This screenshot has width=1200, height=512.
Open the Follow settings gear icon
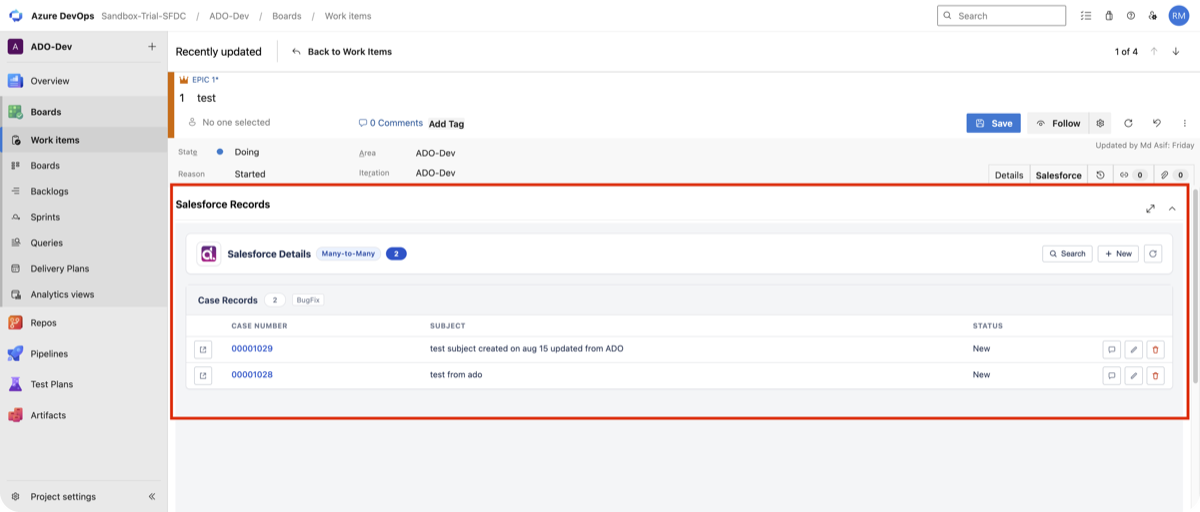(x=1100, y=123)
